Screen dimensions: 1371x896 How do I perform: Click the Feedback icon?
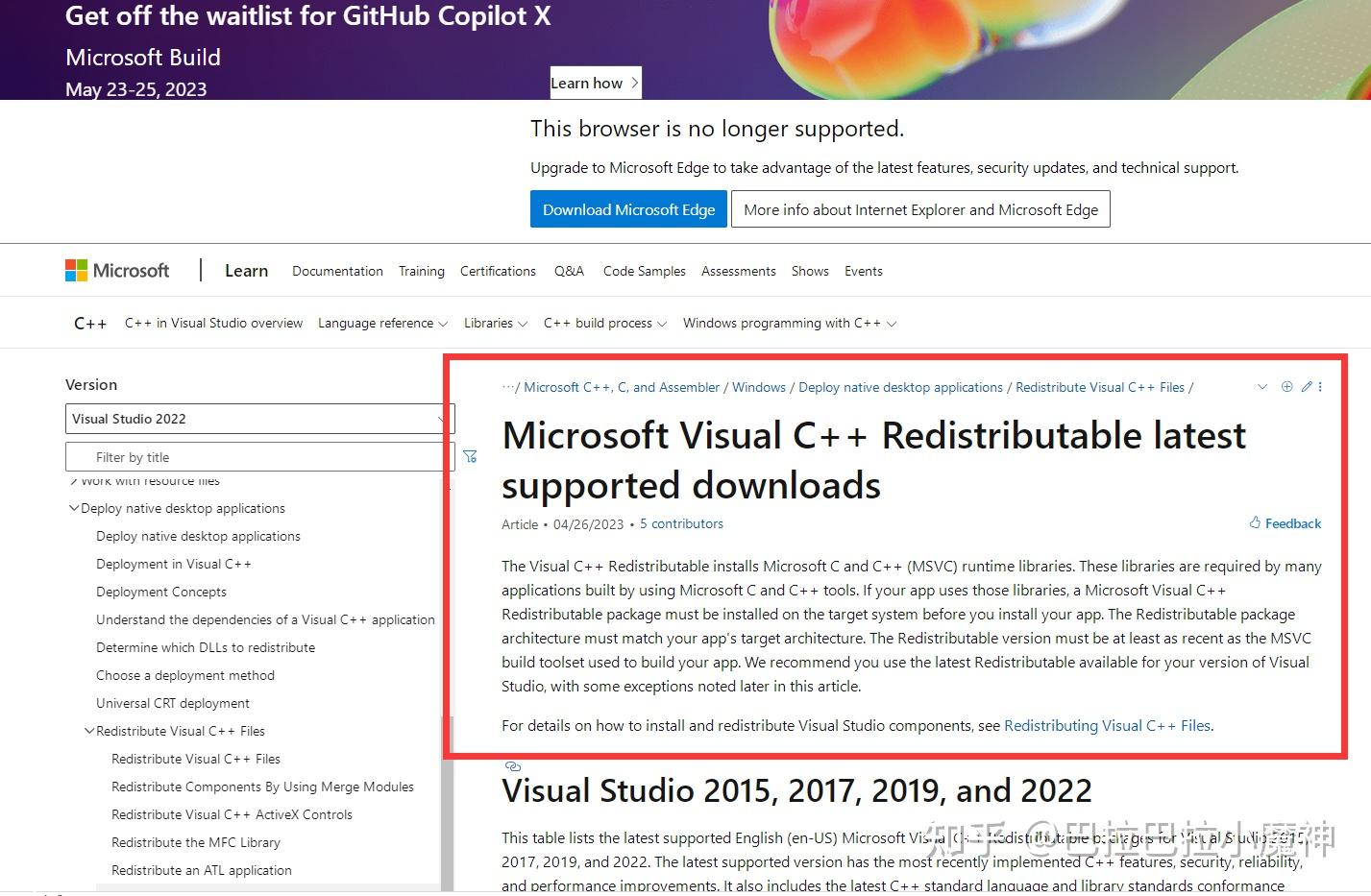click(x=1254, y=522)
